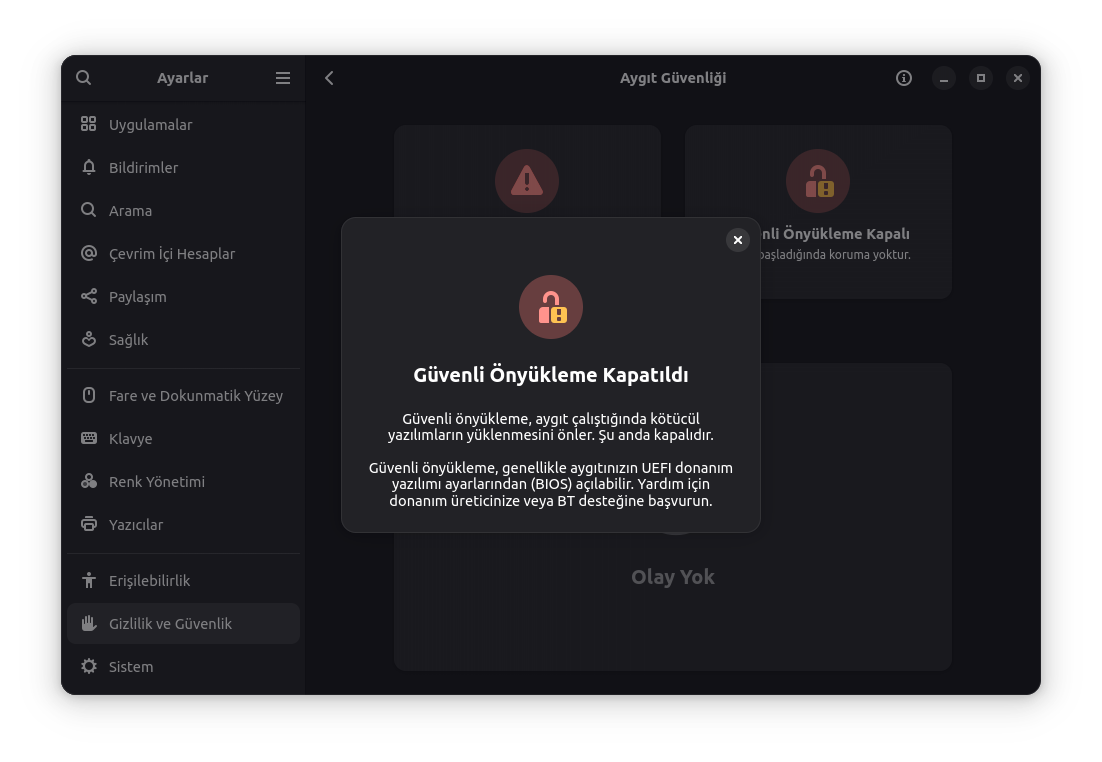Screen dimensions: 1102x762
Task: Open Renk Yönetimi panel
Action: pyautogui.click(x=156, y=482)
